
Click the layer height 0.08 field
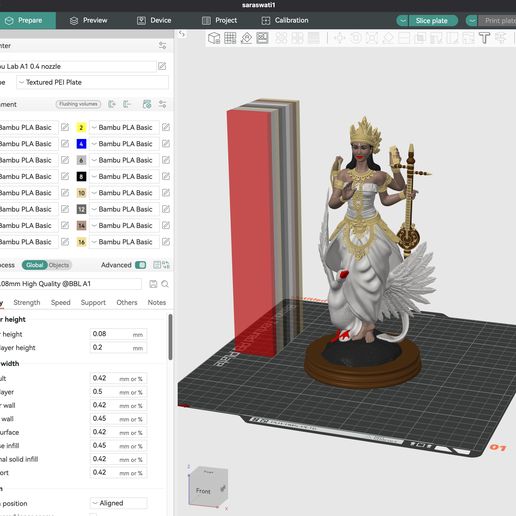118,334
